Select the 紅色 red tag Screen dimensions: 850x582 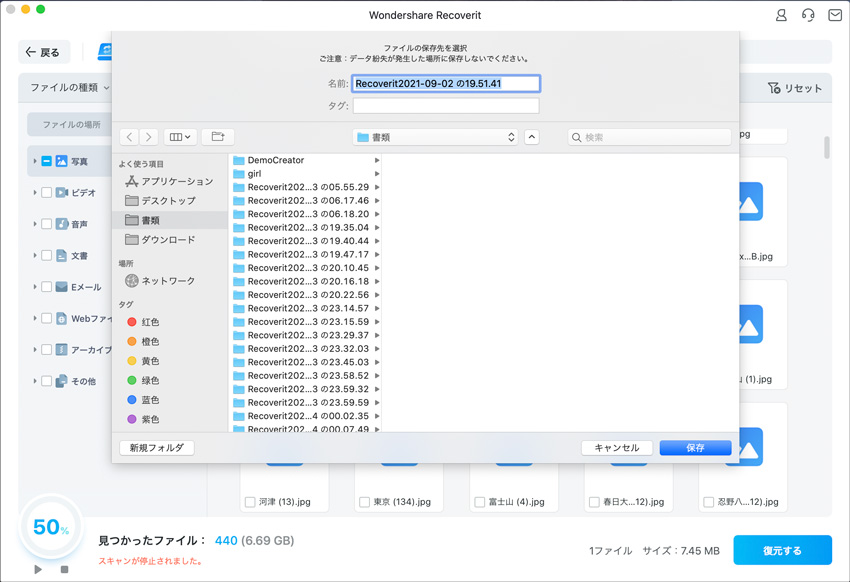[144, 322]
